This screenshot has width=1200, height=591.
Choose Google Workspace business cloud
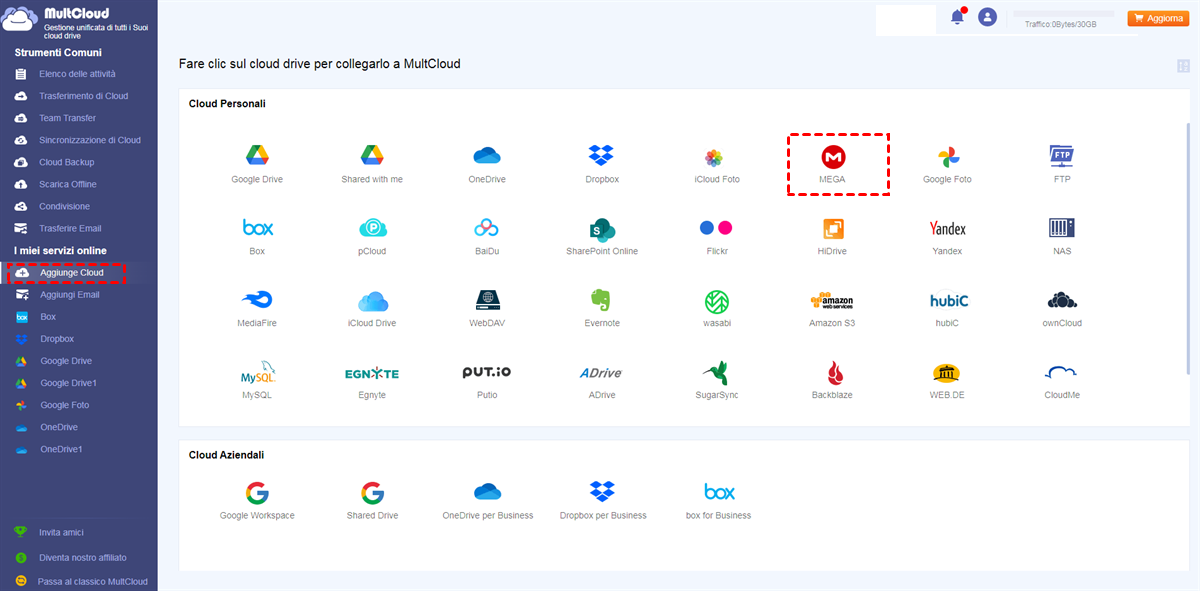point(257,493)
